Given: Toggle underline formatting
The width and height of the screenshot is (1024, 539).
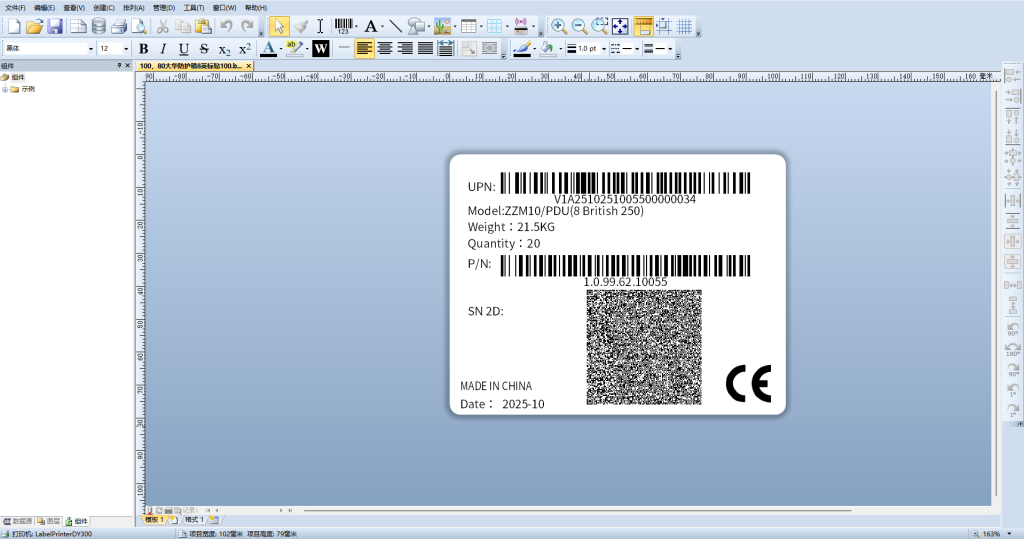Looking at the screenshot, I should point(183,48).
